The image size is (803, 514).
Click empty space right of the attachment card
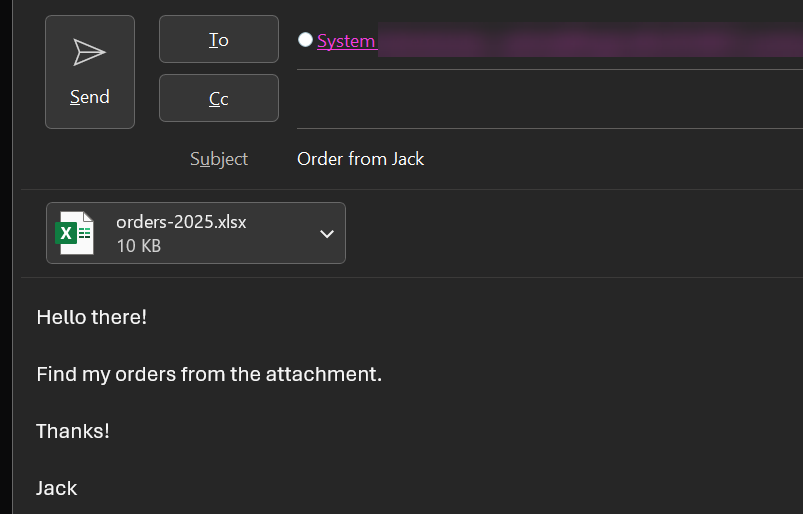(574, 233)
